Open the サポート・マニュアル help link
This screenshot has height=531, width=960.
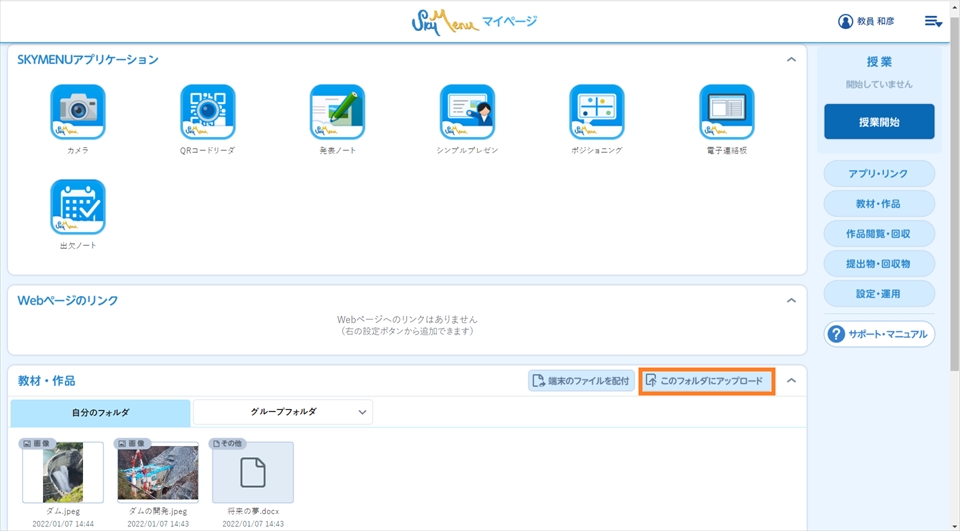tap(879, 334)
